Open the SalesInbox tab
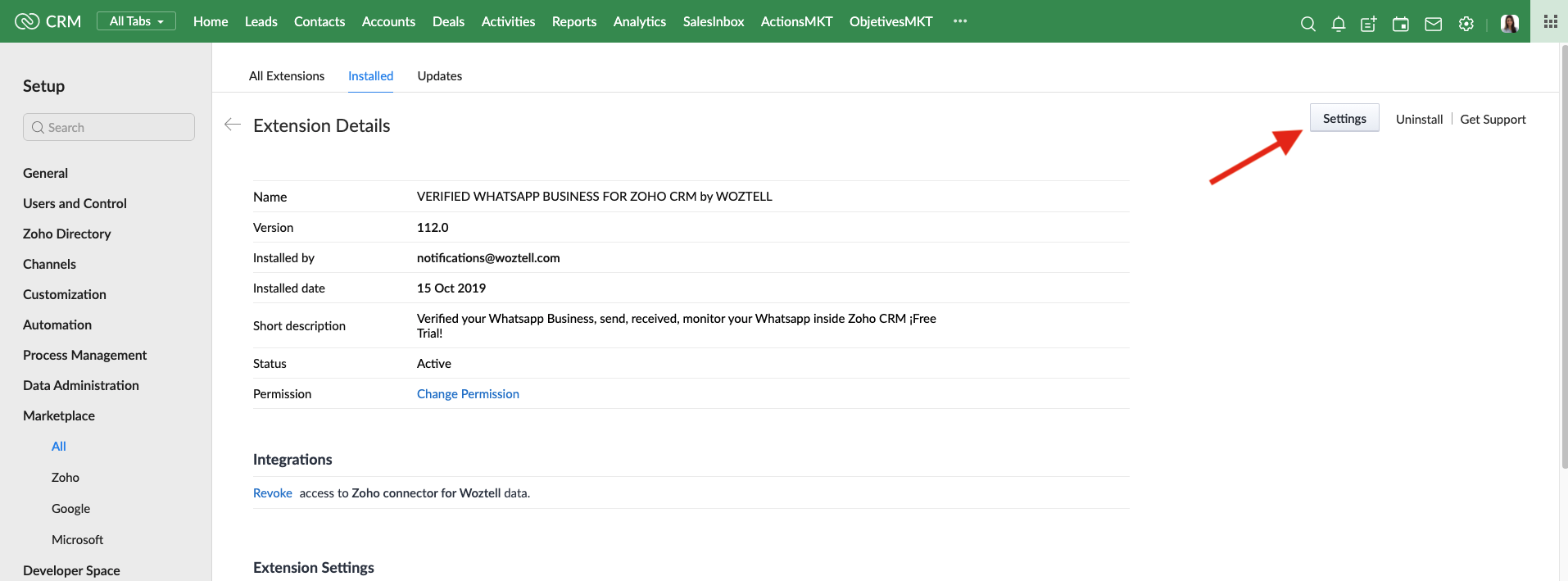Image resolution: width=1568 pixels, height=581 pixels. [714, 21]
